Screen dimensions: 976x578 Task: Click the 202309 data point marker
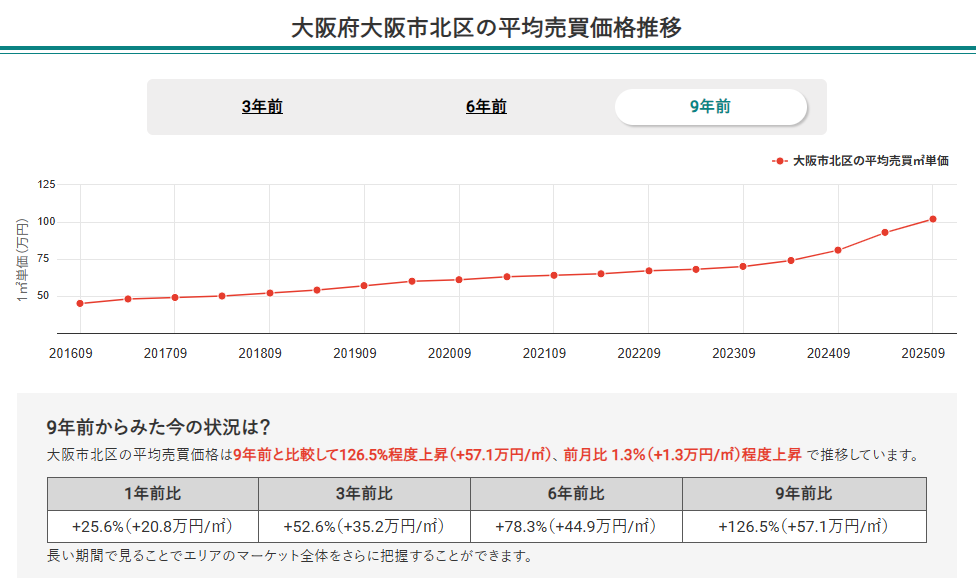coord(743,266)
